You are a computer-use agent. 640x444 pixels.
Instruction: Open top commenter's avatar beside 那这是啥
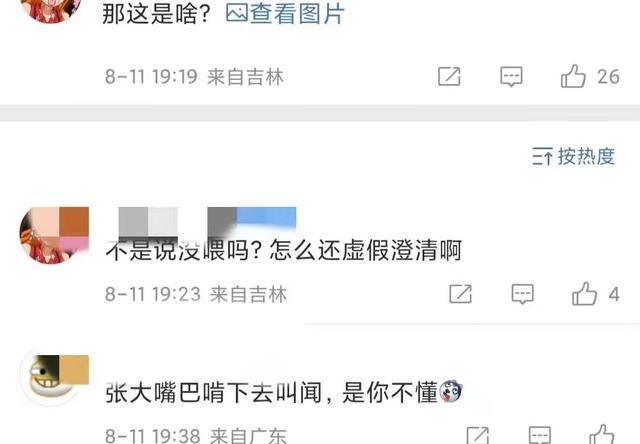(51, 10)
